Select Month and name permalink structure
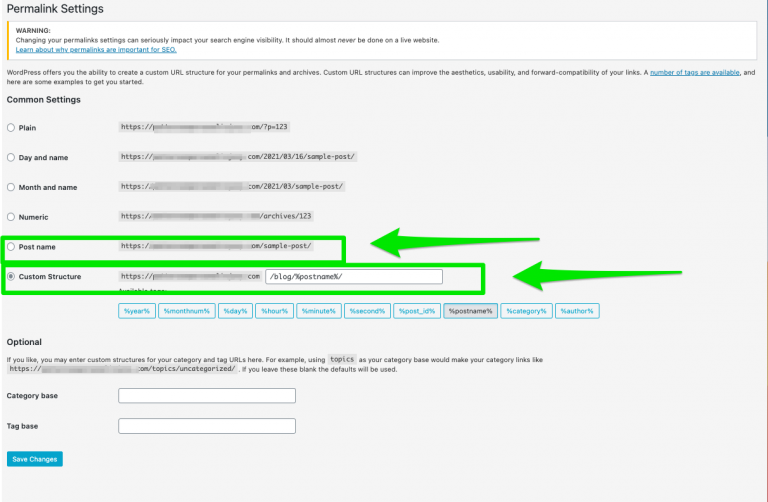 point(11,187)
